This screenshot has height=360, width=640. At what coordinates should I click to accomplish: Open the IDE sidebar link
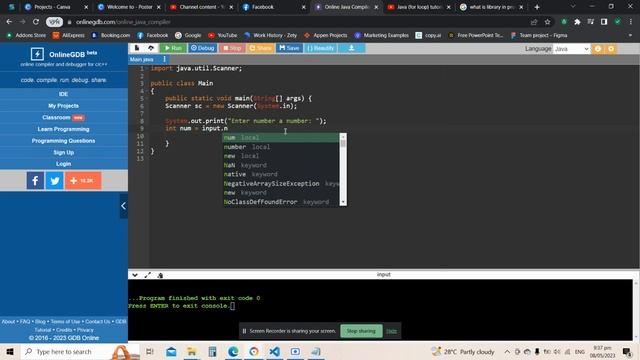[63, 94]
